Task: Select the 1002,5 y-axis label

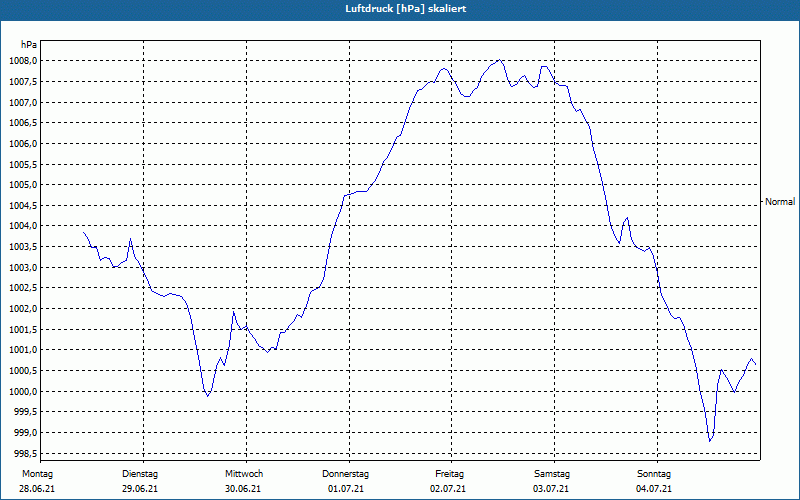Action: pos(23,288)
